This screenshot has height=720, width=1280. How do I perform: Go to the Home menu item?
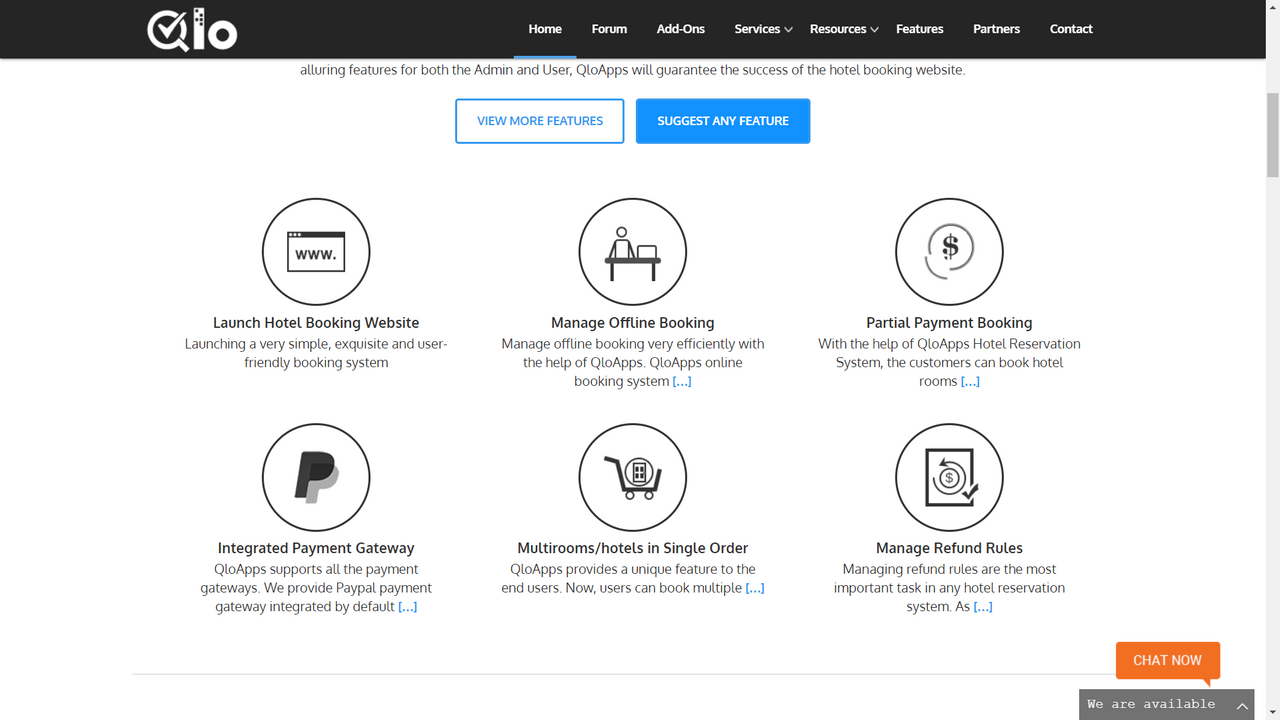click(x=545, y=29)
